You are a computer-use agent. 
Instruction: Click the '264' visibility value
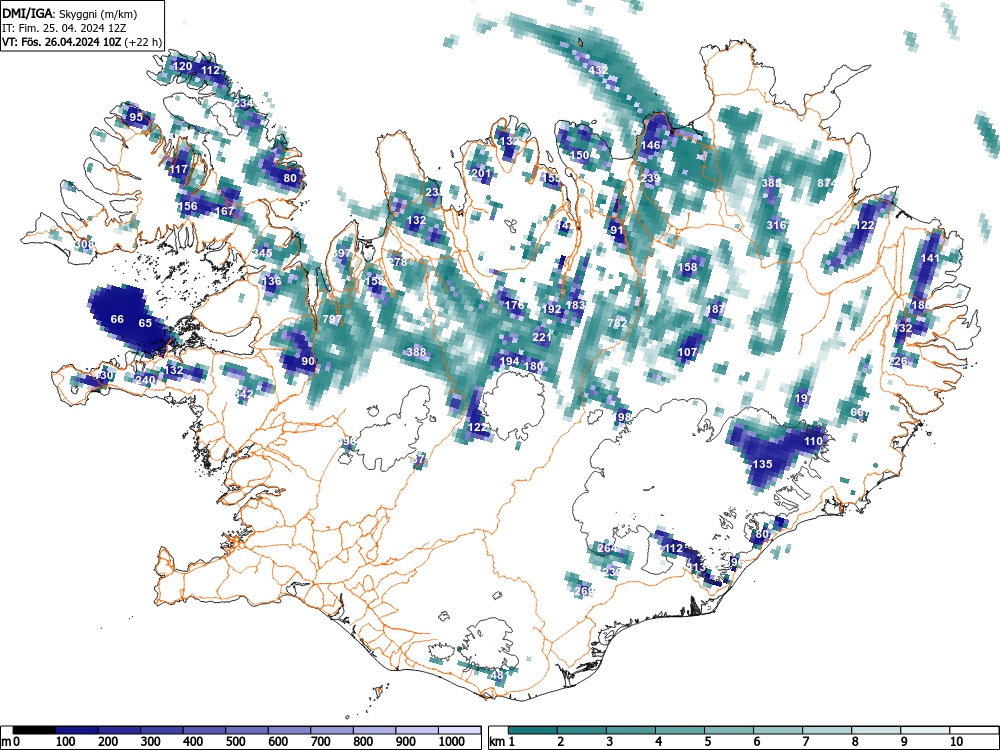click(x=607, y=548)
